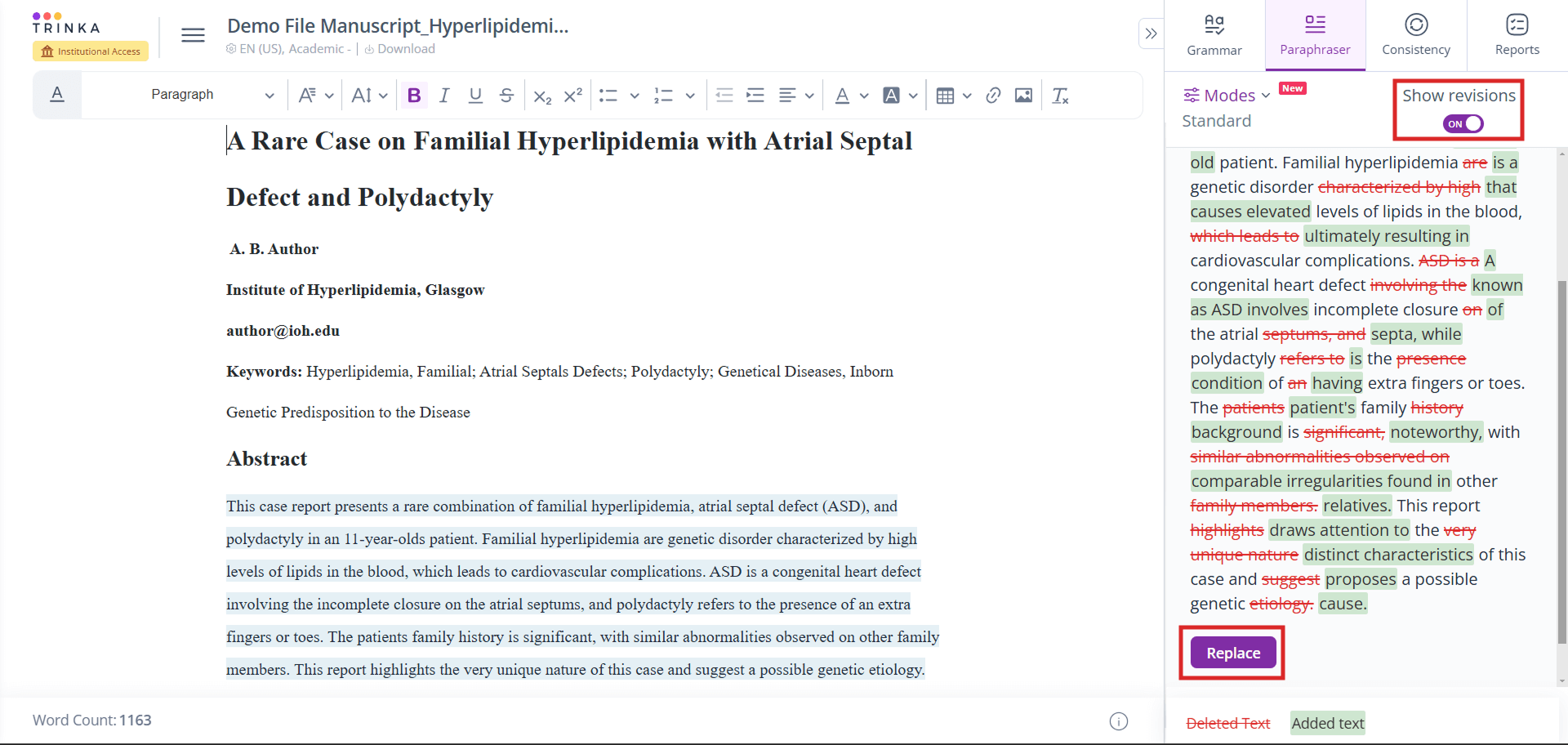The image size is (1568, 745).
Task: Open the Modes dropdown
Action: pos(1227,96)
